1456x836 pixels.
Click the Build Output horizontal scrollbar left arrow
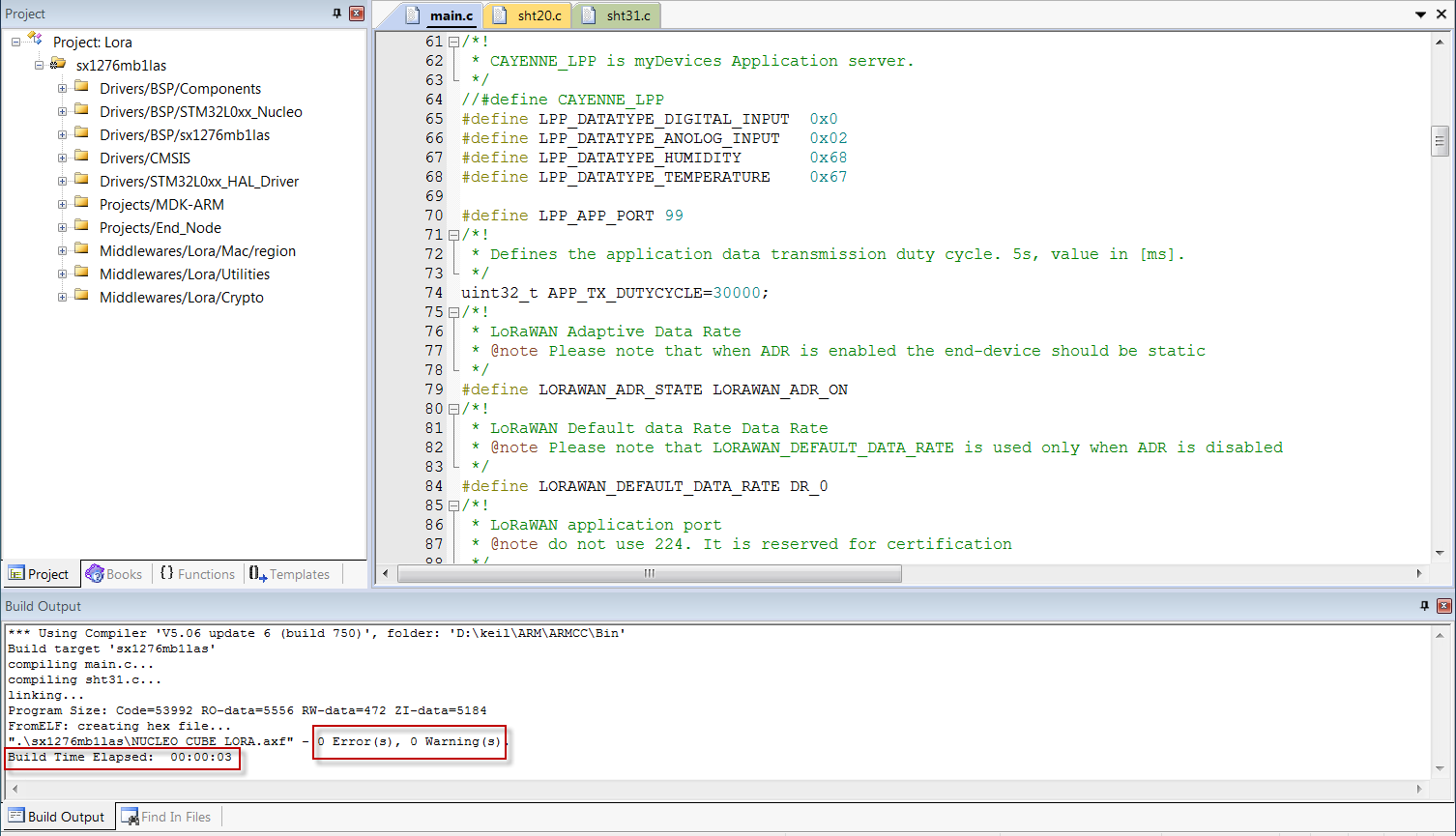tap(15, 789)
